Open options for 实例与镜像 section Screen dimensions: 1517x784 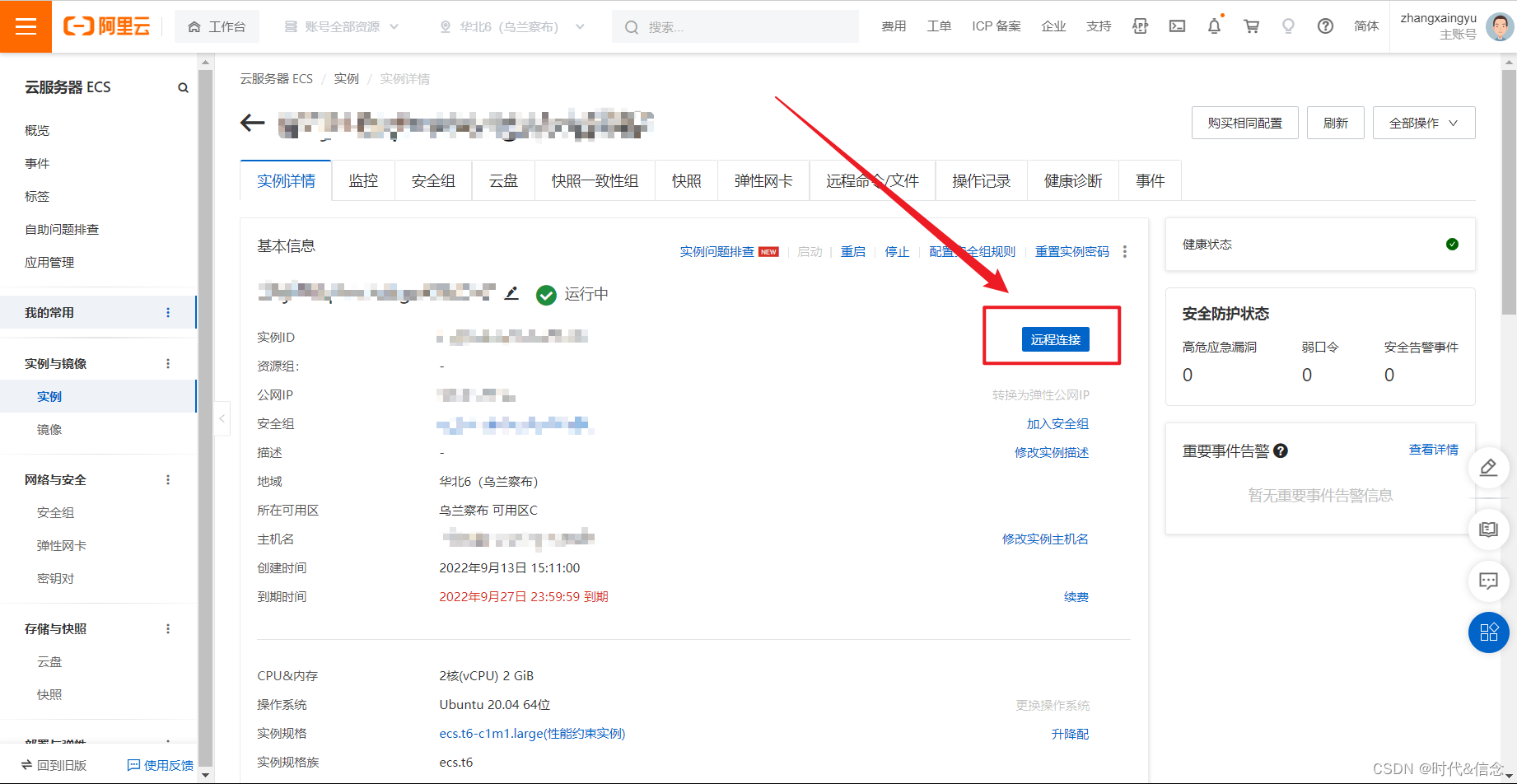[168, 363]
